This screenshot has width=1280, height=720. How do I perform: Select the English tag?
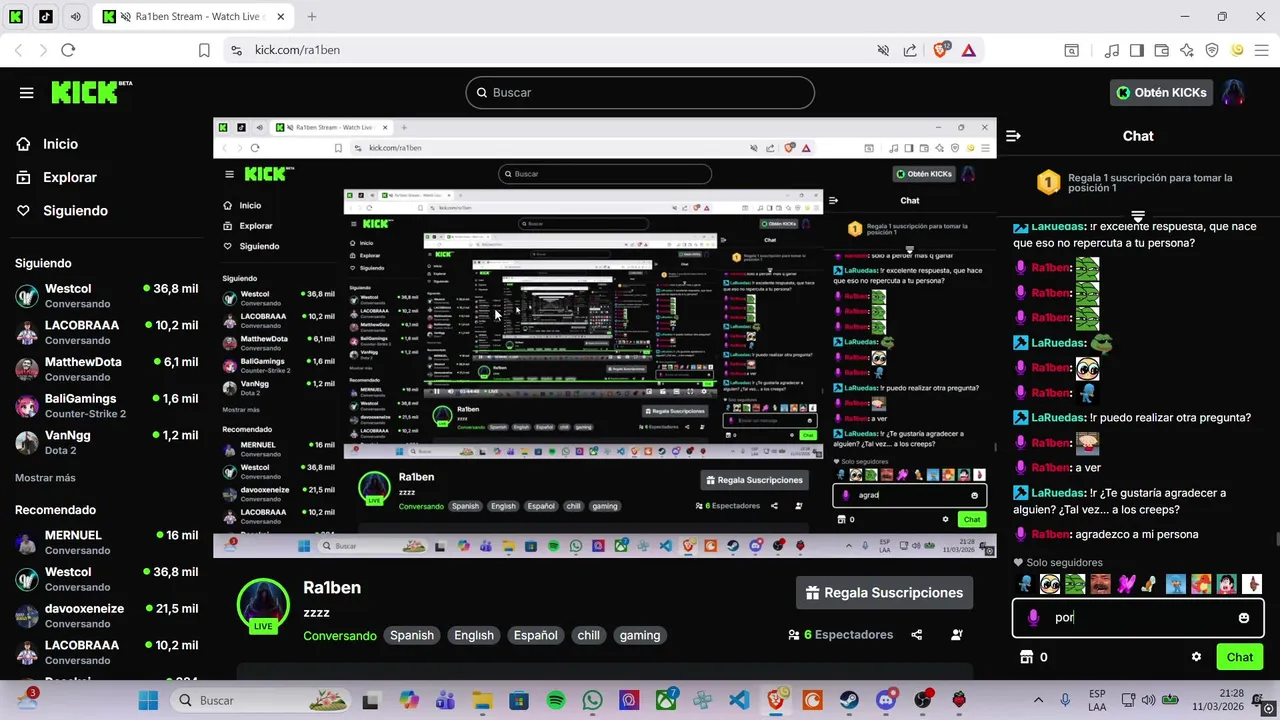[x=474, y=635]
